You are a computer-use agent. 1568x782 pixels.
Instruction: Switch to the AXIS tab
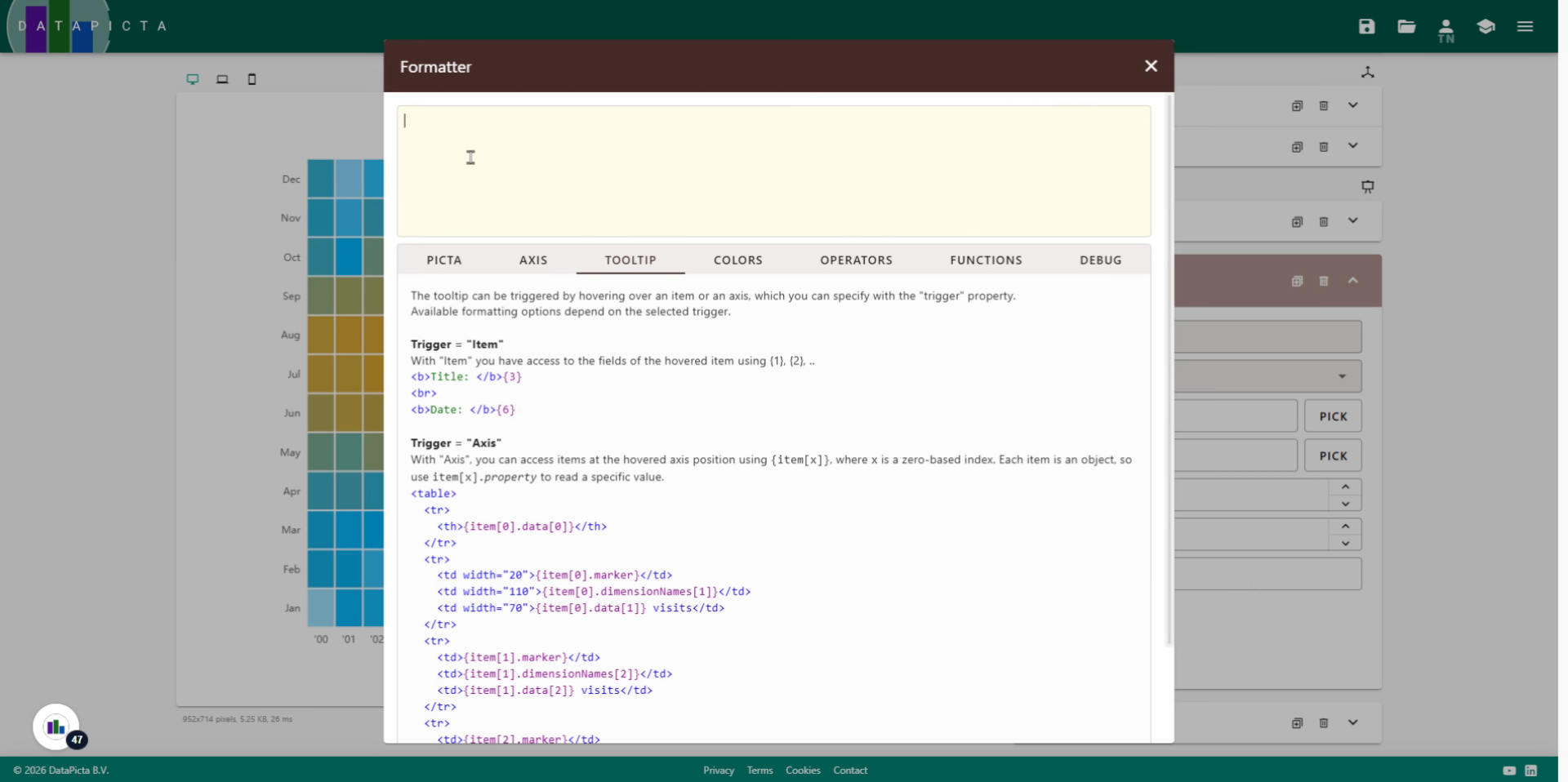point(533,260)
